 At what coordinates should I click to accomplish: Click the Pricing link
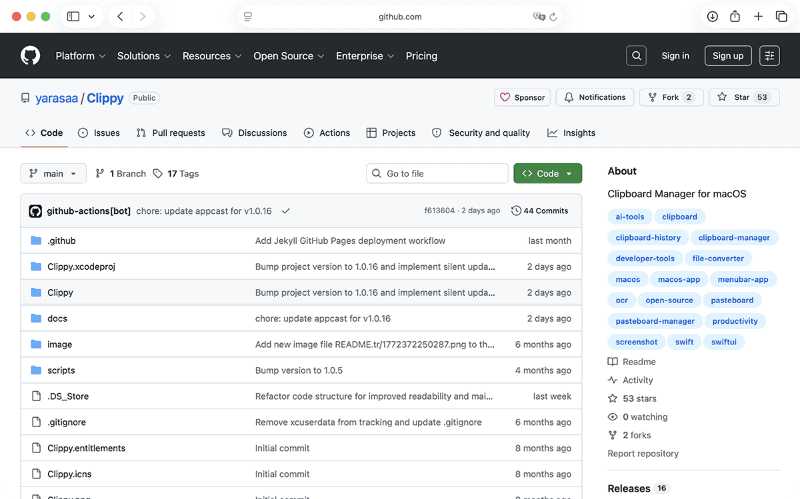point(421,56)
